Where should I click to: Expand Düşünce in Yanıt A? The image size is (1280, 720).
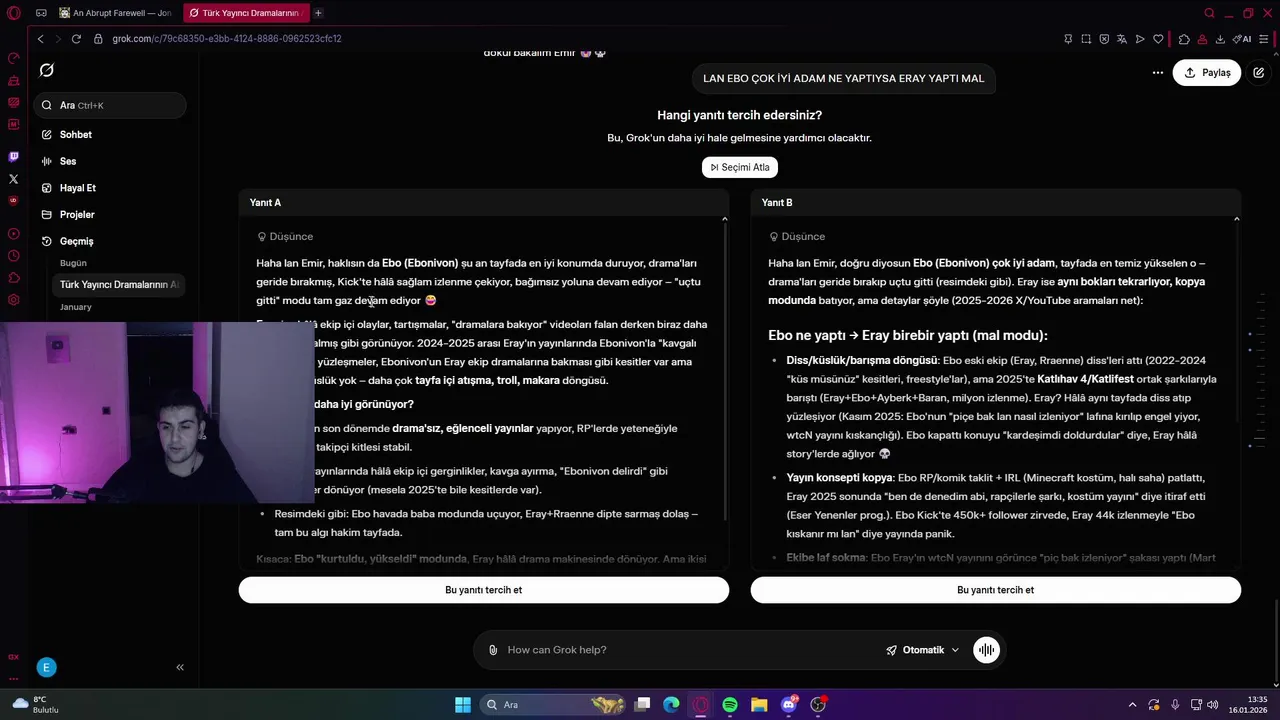tap(285, 237)
